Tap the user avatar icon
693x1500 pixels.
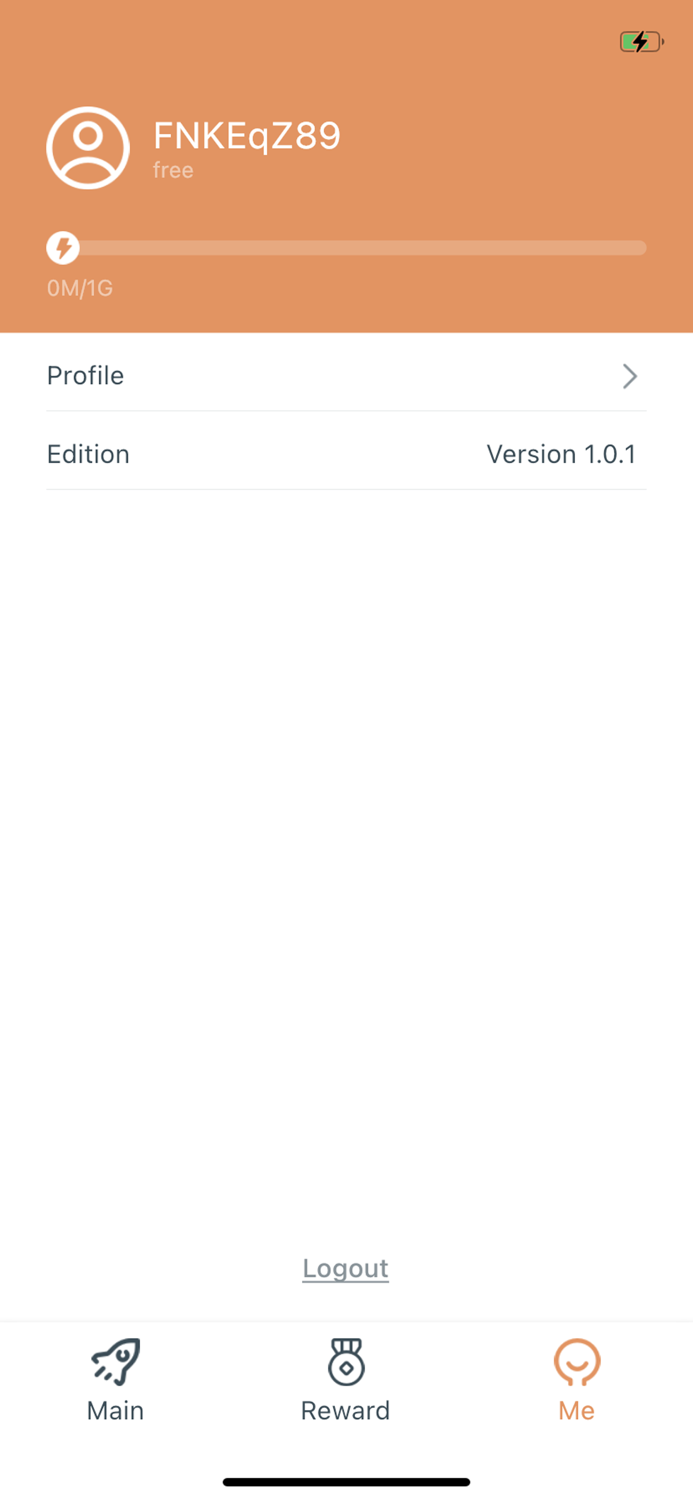click(x=88, y=148)
